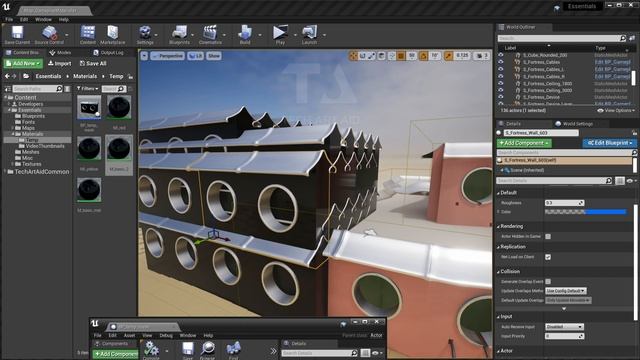Open the Auto Receive Input dropdown
The height and width of the screenshot is (360, 640).
(564, 327)
